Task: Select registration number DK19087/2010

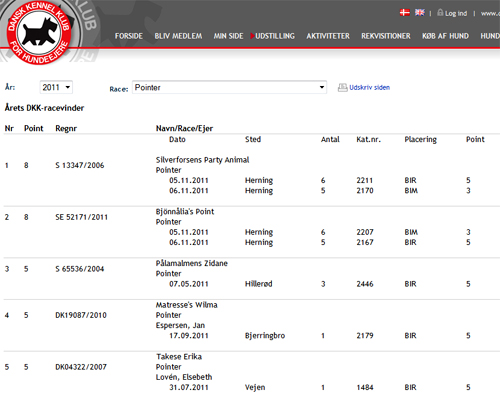Action: pos(81,315)
